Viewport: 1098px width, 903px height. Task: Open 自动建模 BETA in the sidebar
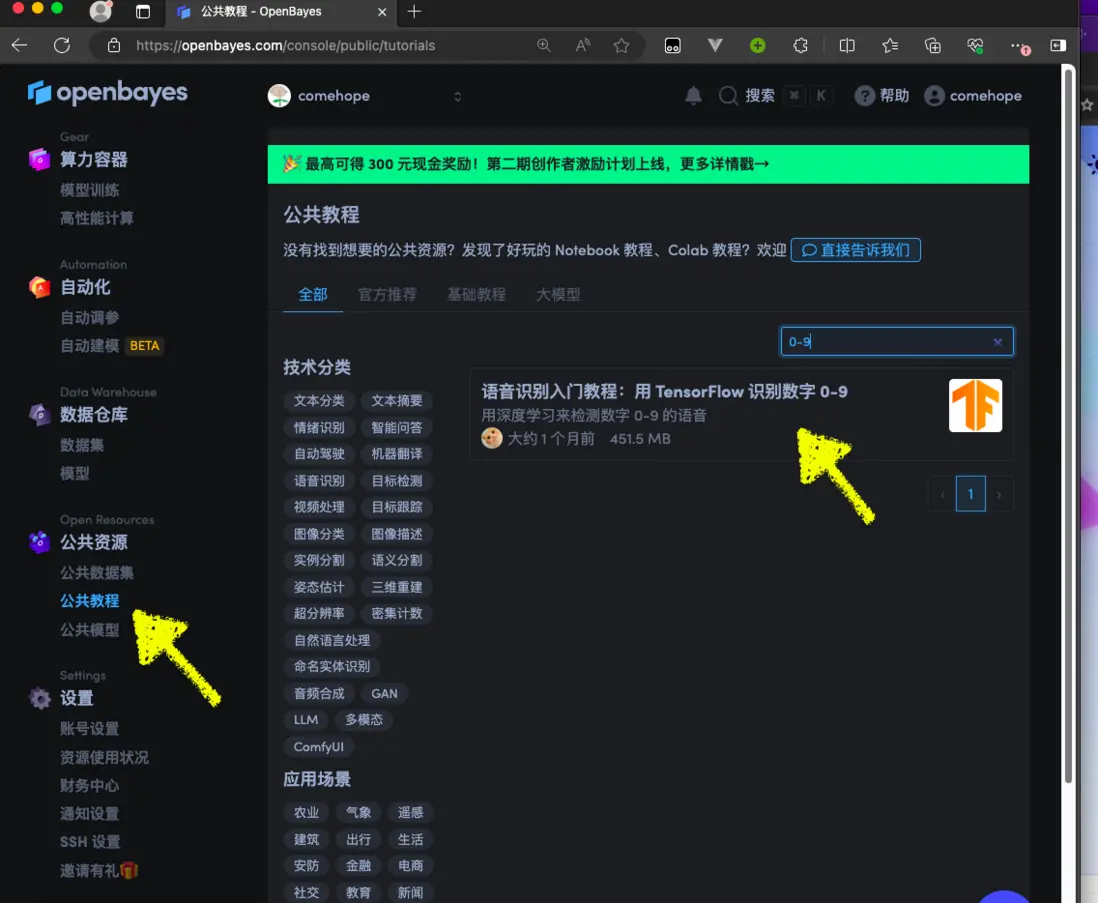(x=111, y=346)
